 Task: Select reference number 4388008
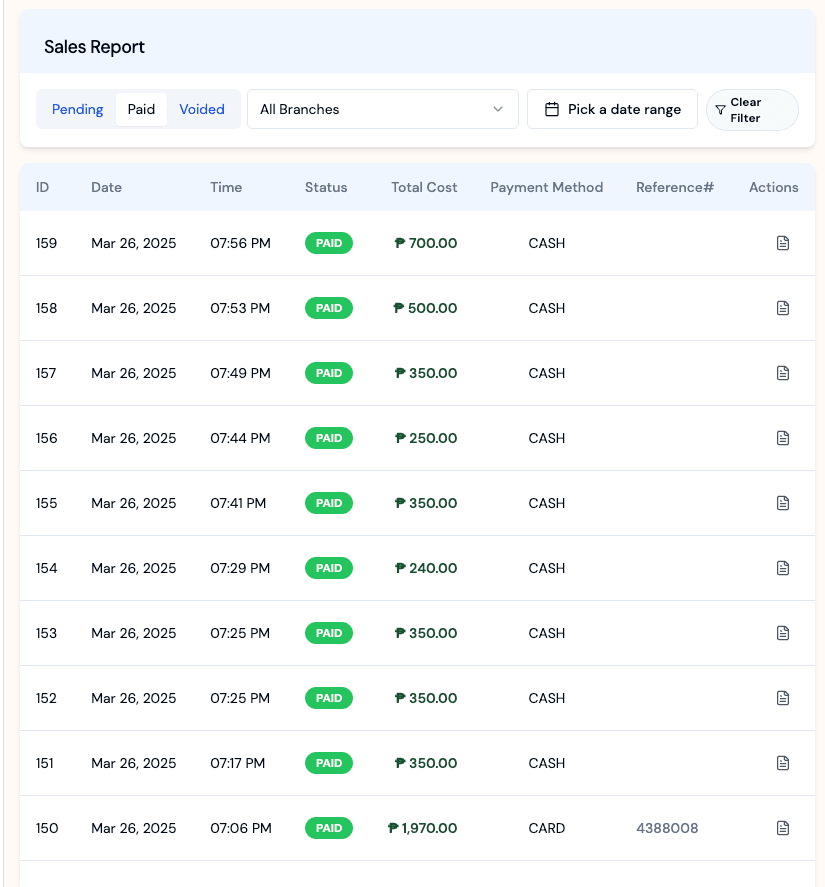[667, 828]
